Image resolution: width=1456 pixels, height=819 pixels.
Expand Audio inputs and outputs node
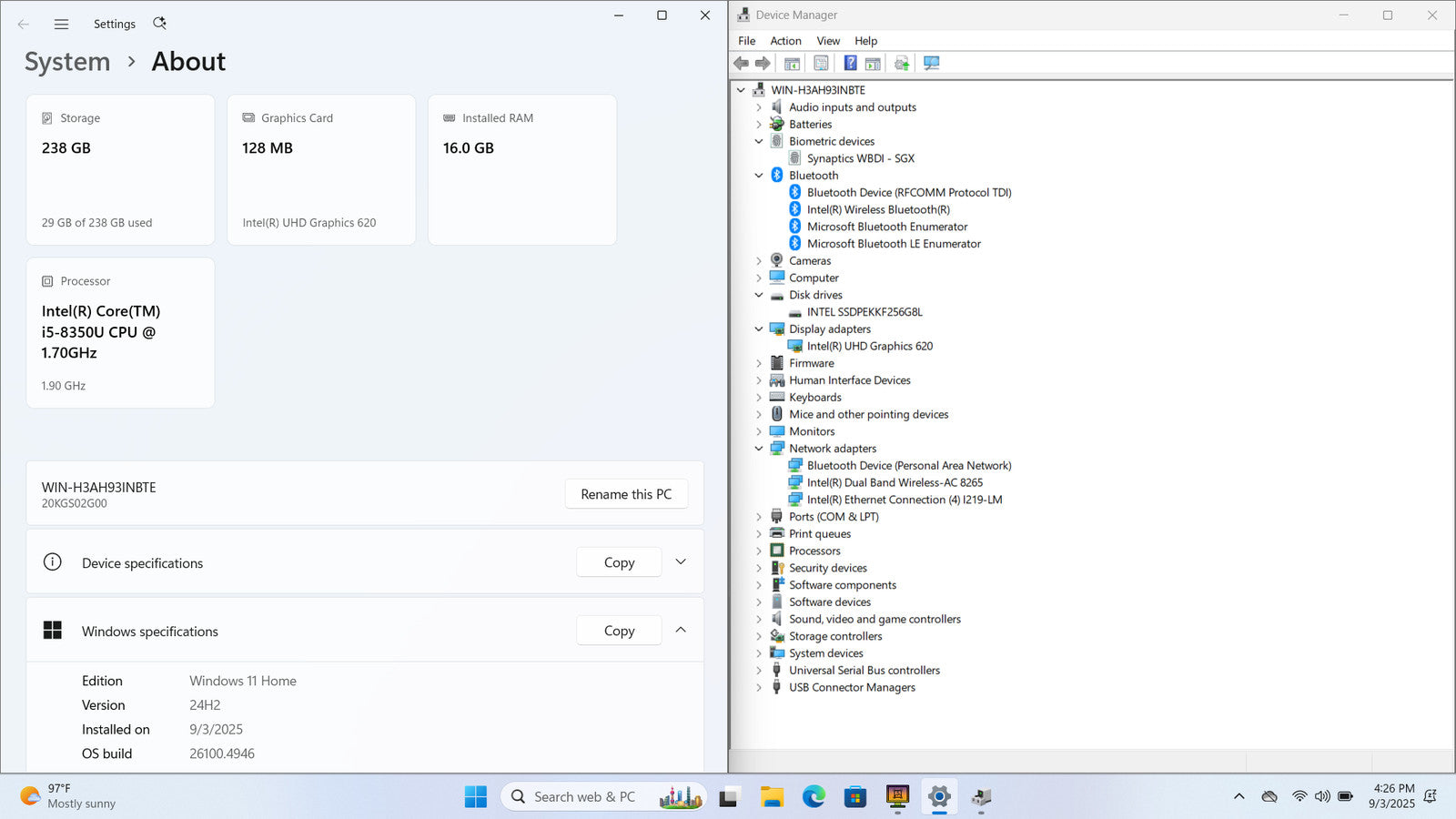point(759,107)
